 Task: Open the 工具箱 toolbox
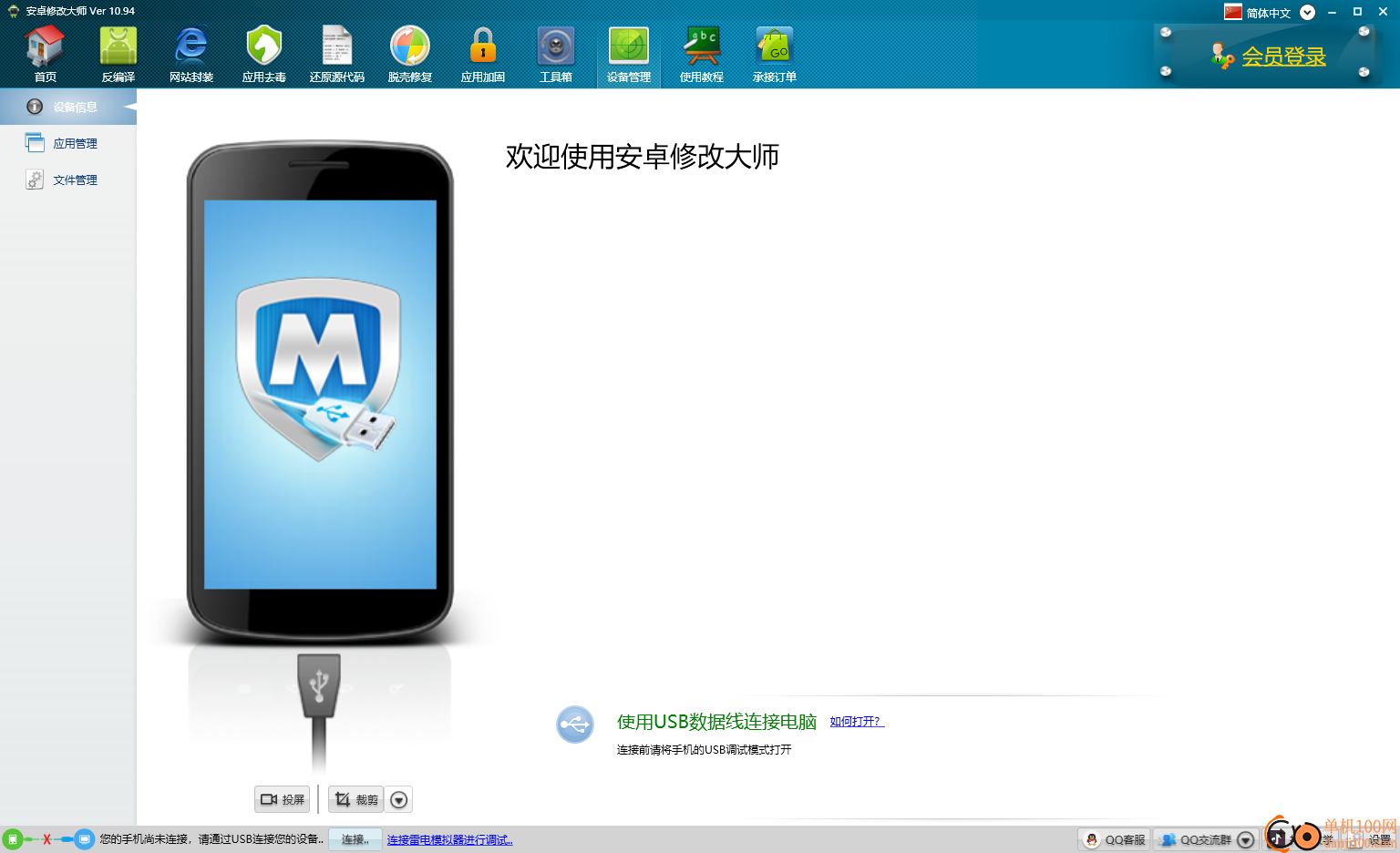pyautogui.click(x=556, y=54)
